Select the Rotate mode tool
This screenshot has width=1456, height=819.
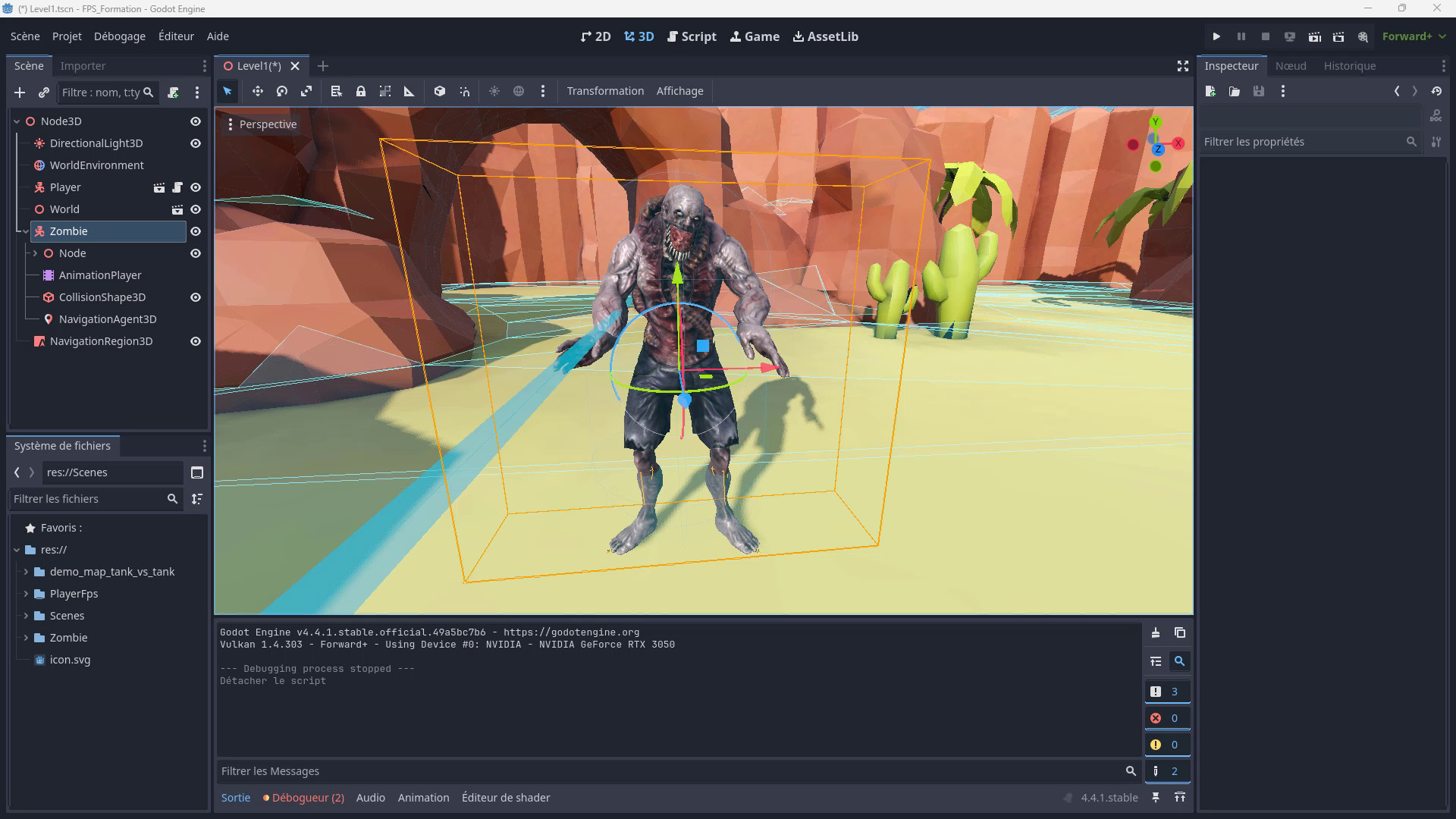282,91
